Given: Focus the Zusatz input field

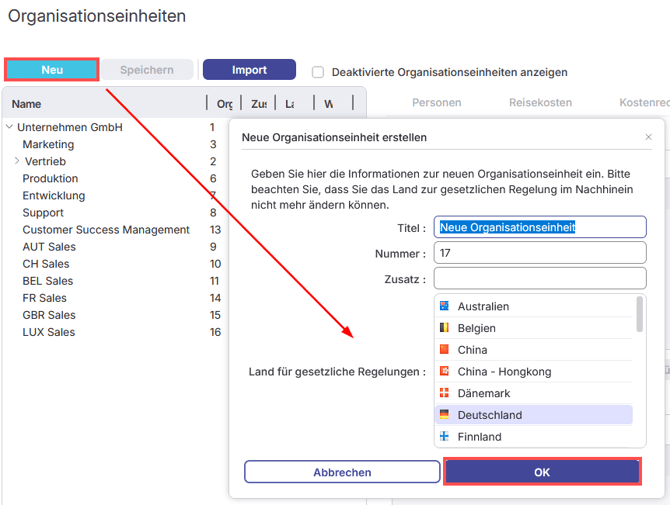Looking at the screenshot, I should click(x=540, y=279).
